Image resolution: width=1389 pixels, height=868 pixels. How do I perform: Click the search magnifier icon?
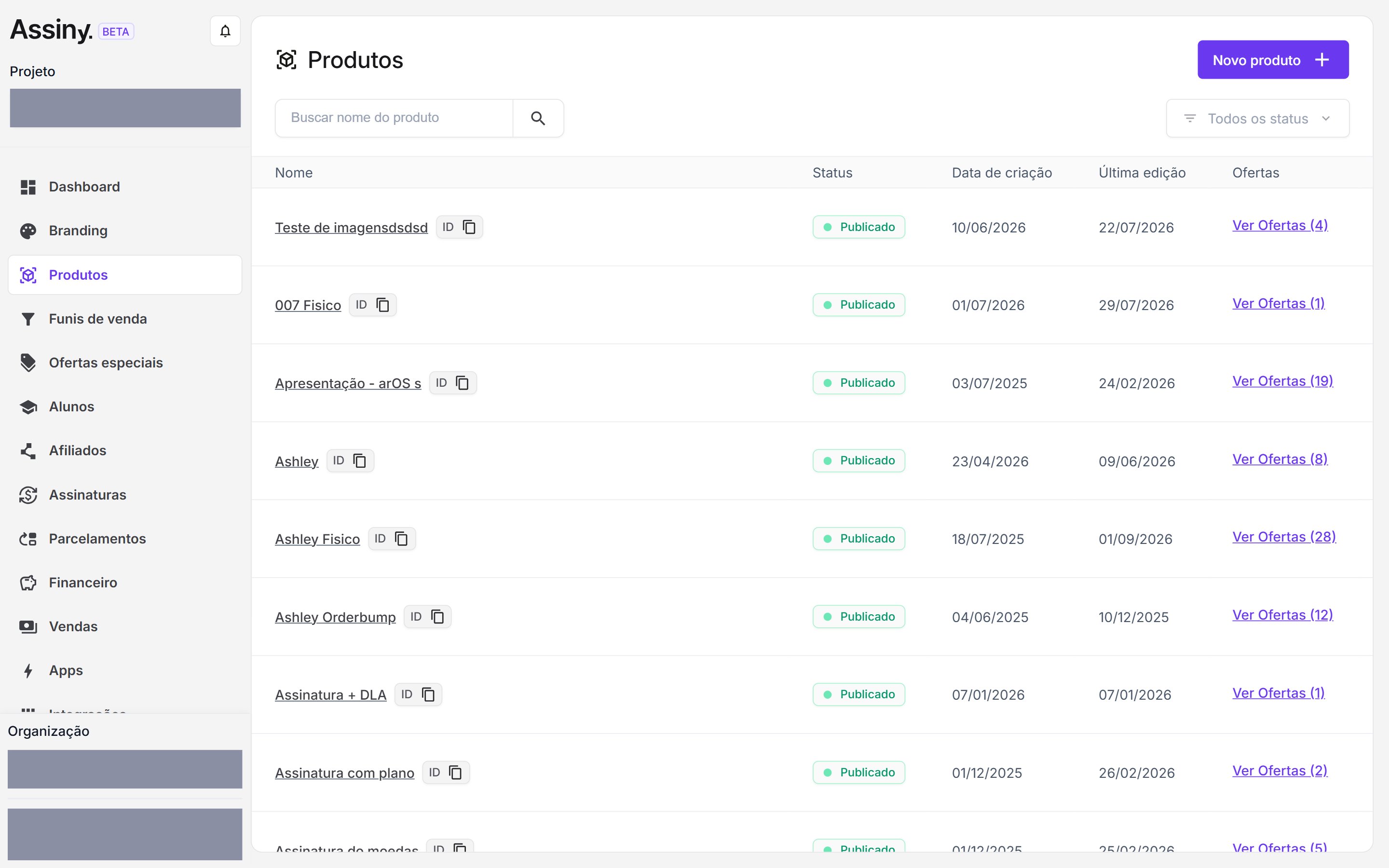pos(538,118)
